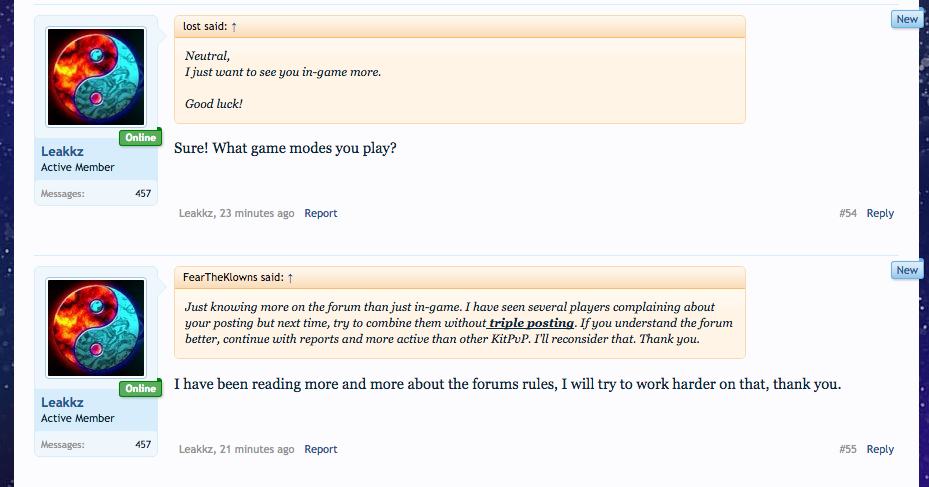This screenshot has height=487, width=929.
Task: Report the post from 23 minutes ago
Action: [x=321, y=213]
